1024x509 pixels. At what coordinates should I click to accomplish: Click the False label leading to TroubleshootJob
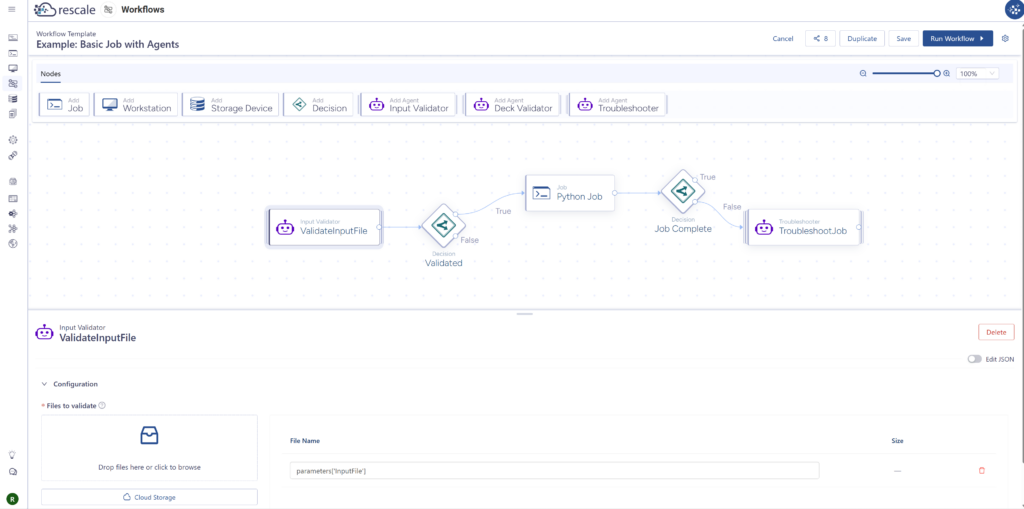(x=732, y=206)
